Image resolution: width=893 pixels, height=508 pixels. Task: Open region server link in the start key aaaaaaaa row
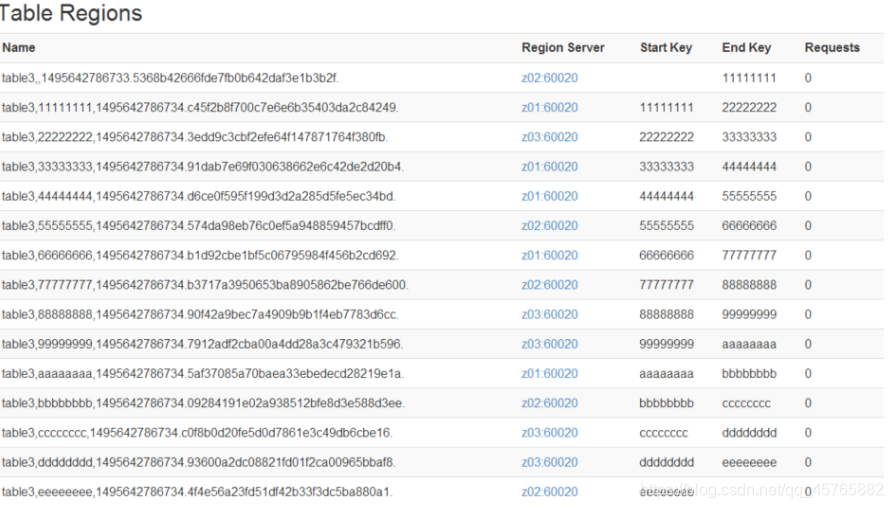click(x=550, y=374)
